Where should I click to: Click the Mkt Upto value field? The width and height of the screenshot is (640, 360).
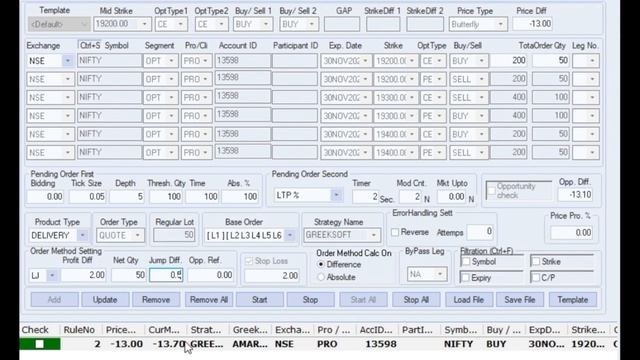(452, 197)
